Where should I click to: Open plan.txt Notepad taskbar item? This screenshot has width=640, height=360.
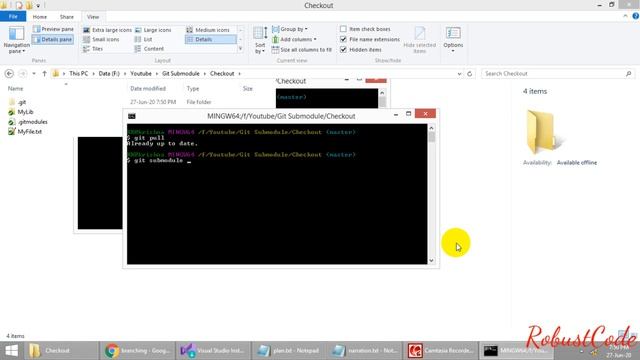click(x=289, y=351)
